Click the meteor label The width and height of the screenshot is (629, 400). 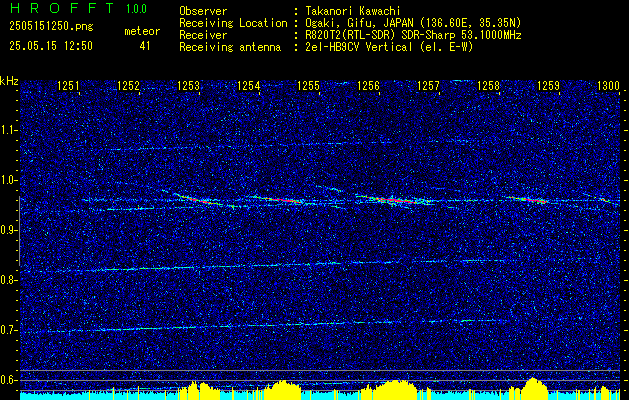point(142,31)
